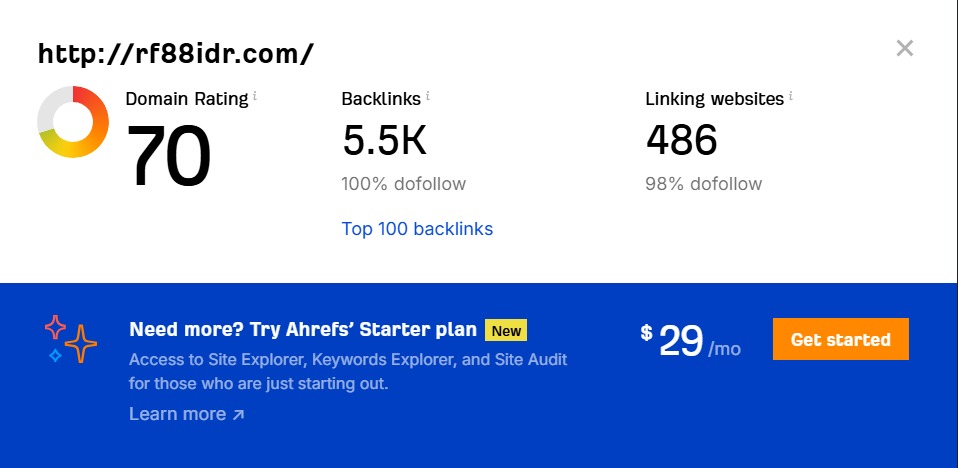Open the Top 100 backlinks link
Image resolution: width=958 pixels, height=468 pixels.
click(417, 229)
